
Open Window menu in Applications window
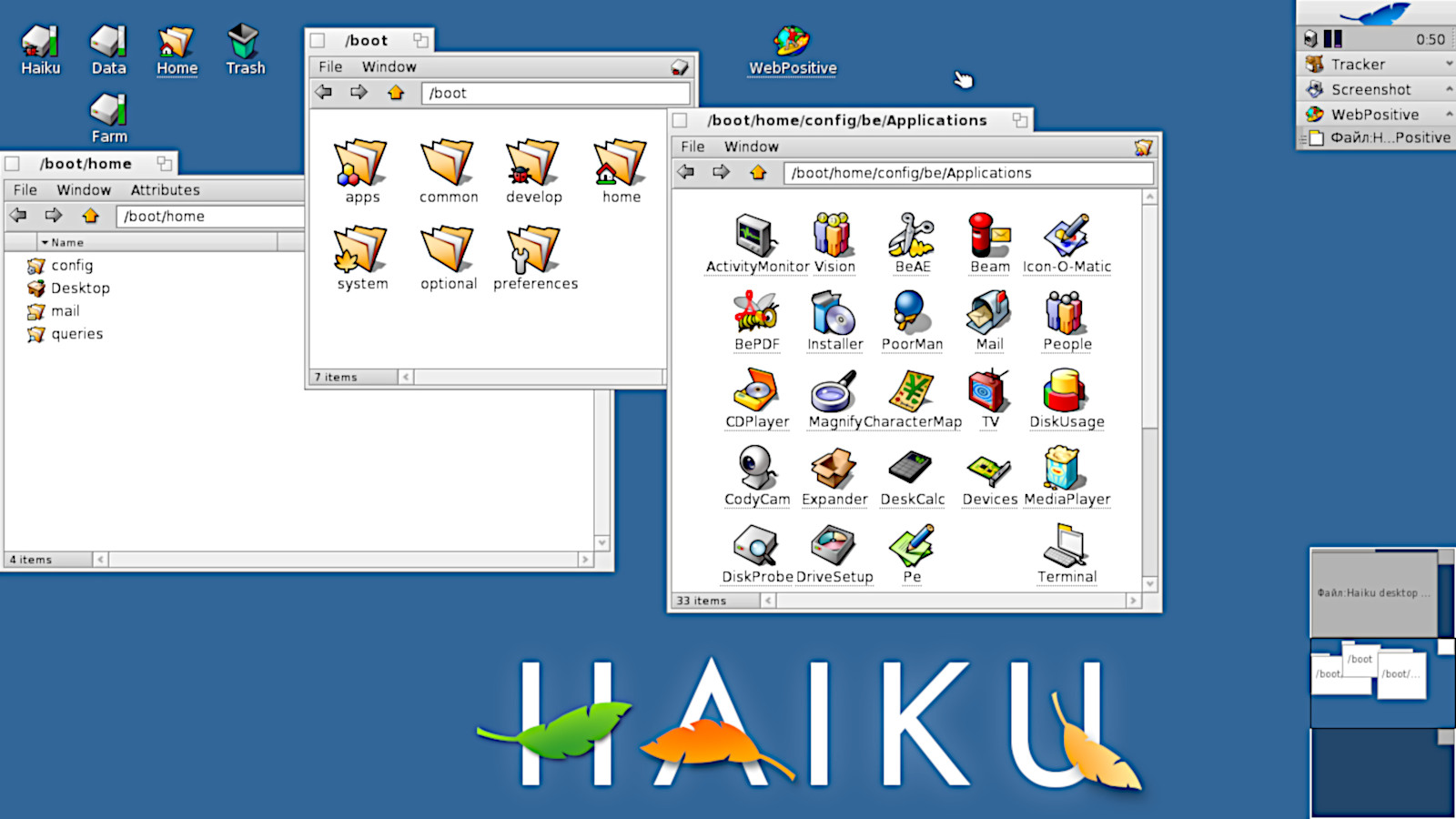(752, 147)
